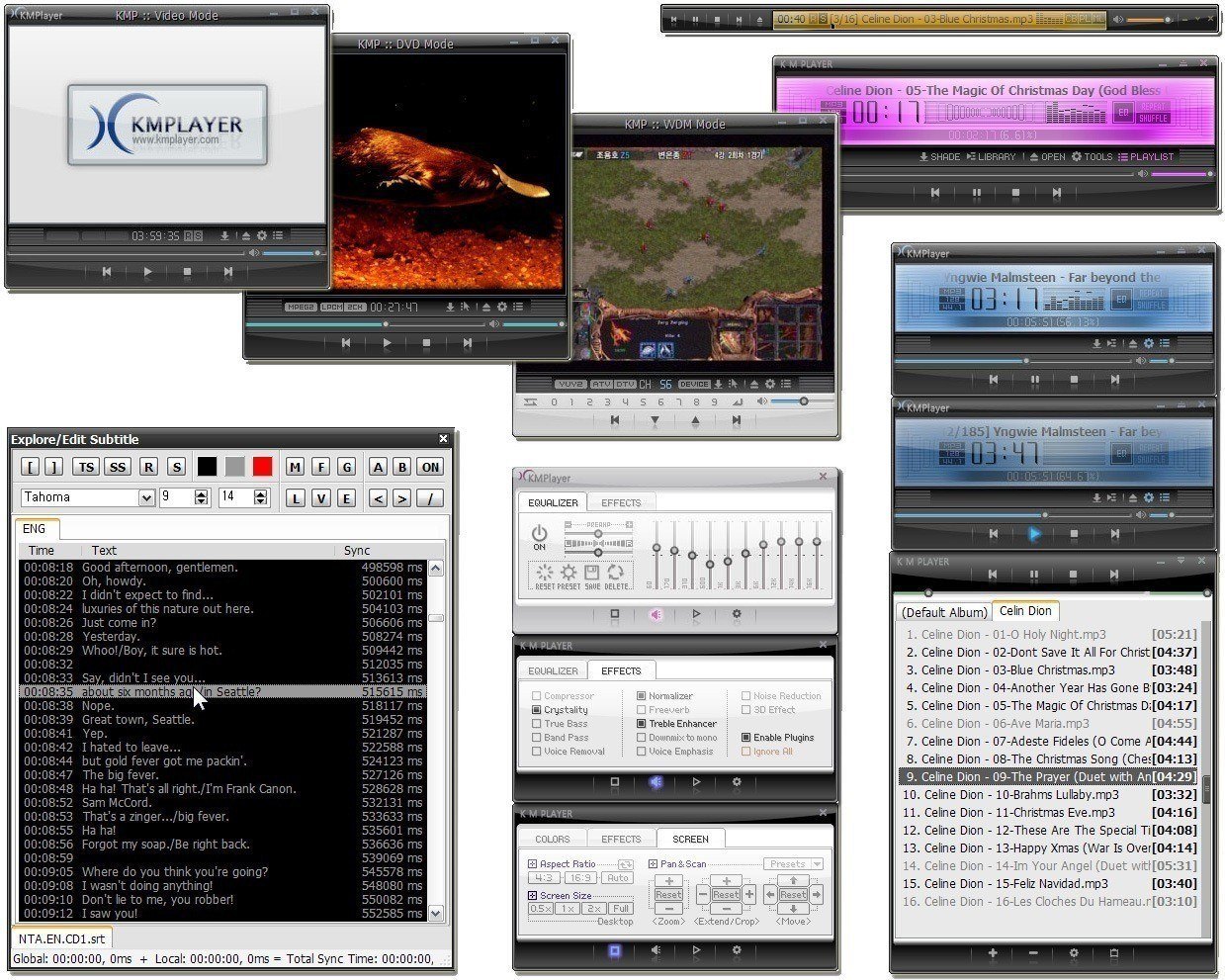Click the equalizer RESET icon

[x=544, y=574]
